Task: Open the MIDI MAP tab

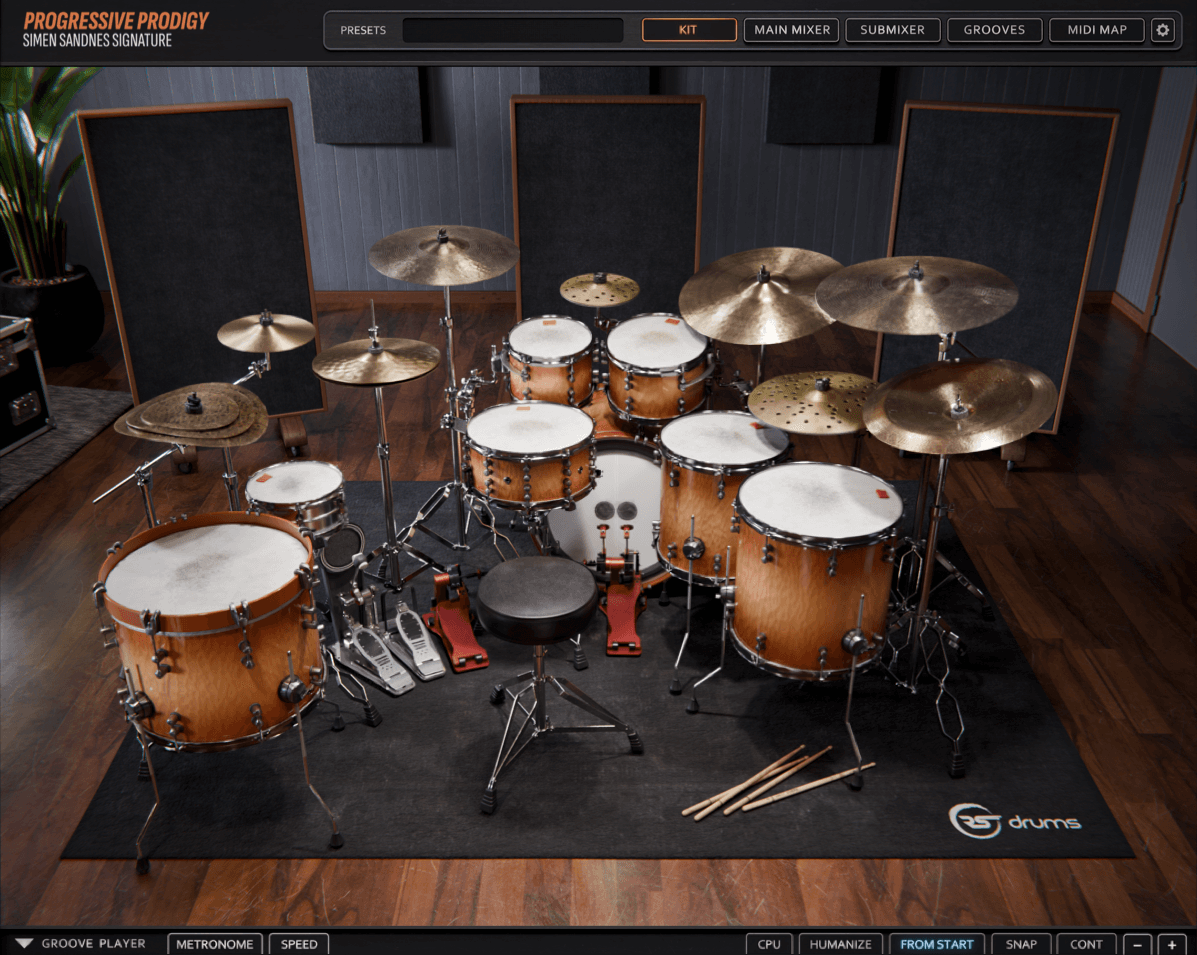Action: click(x=1096, y=30)
